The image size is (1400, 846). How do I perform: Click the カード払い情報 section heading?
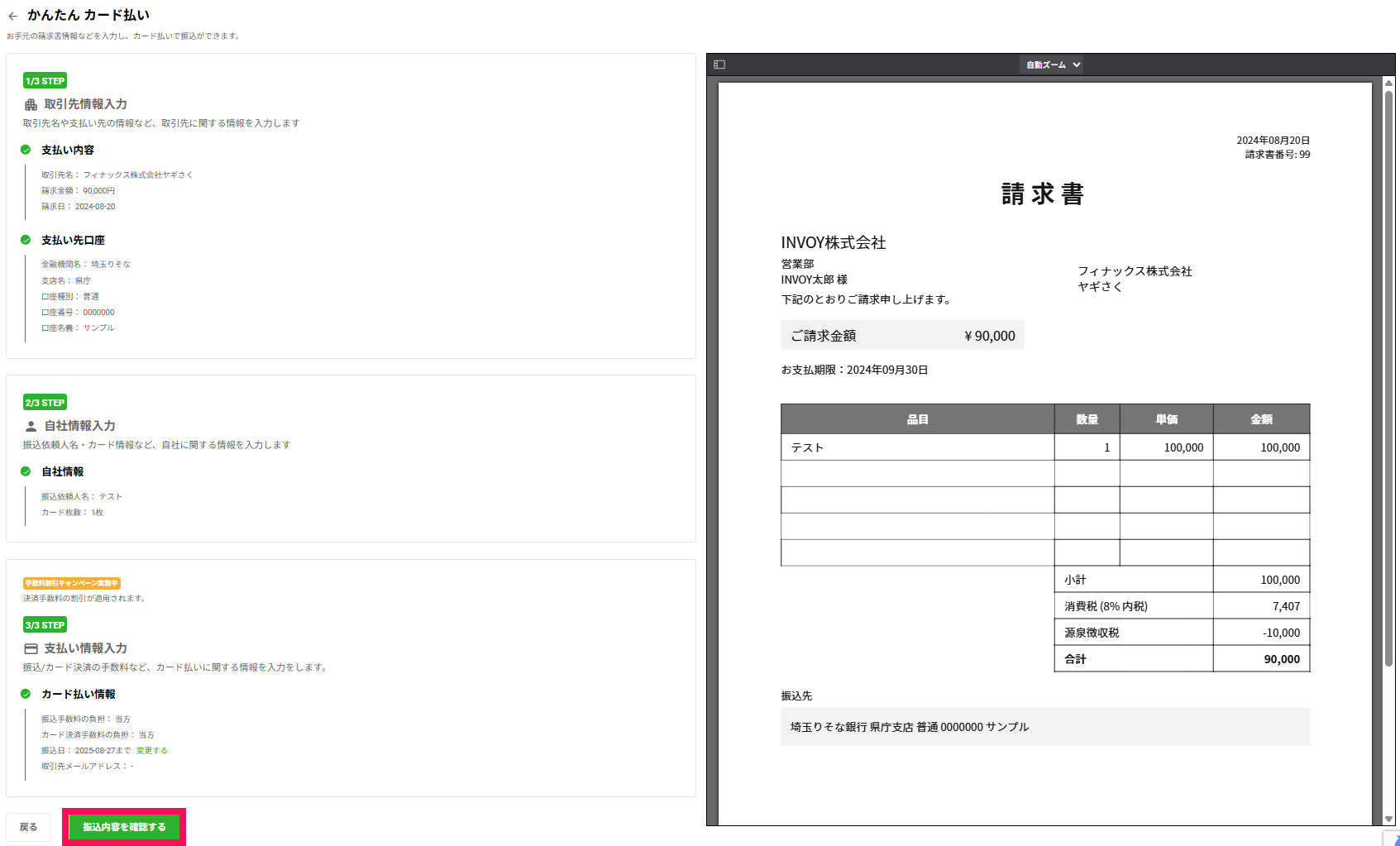(79, 694)
